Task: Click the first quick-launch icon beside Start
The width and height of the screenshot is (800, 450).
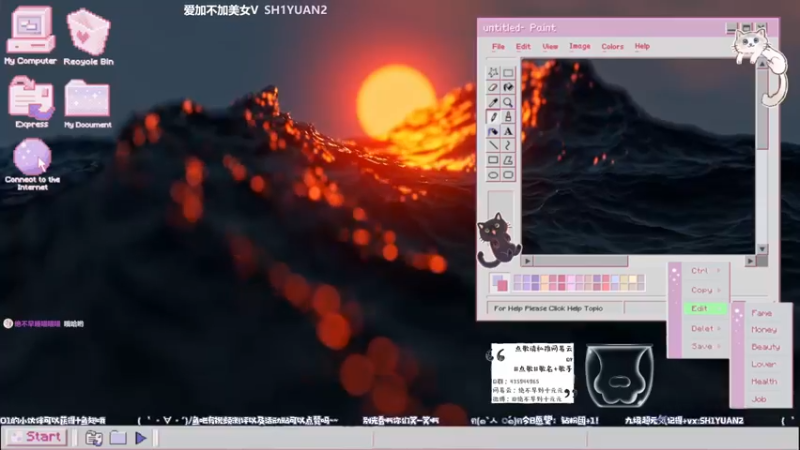Action: point(93,438)
